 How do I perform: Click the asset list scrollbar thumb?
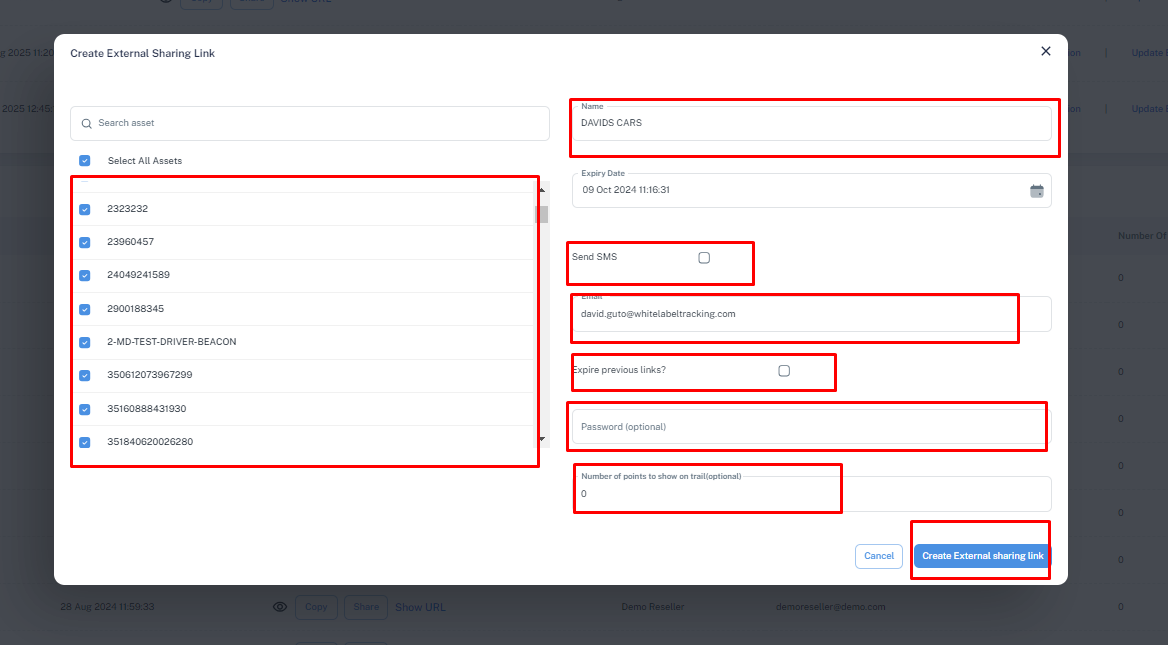542,215
